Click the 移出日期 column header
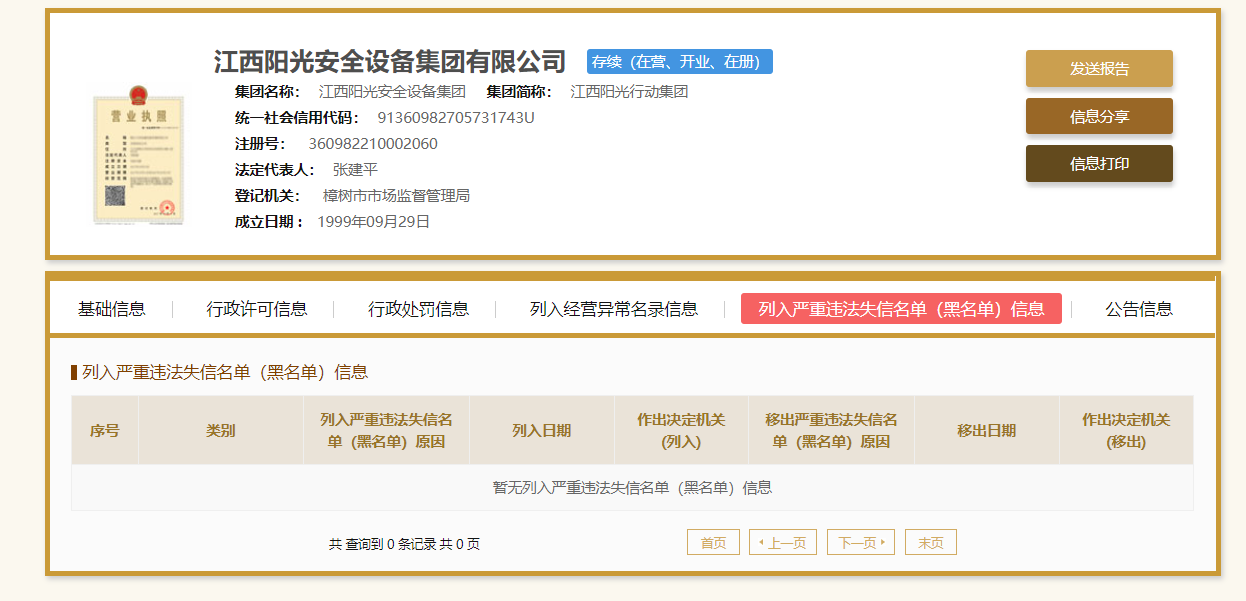The image size is (1246, 601). [987, 430]
